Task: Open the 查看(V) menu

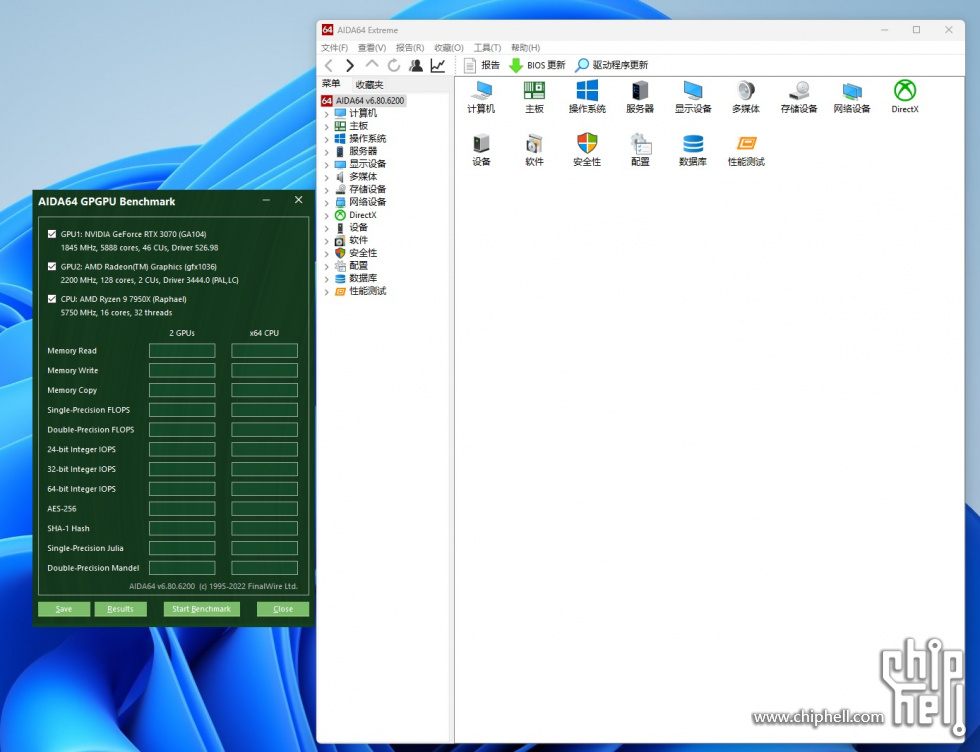Action: (372, 48)
